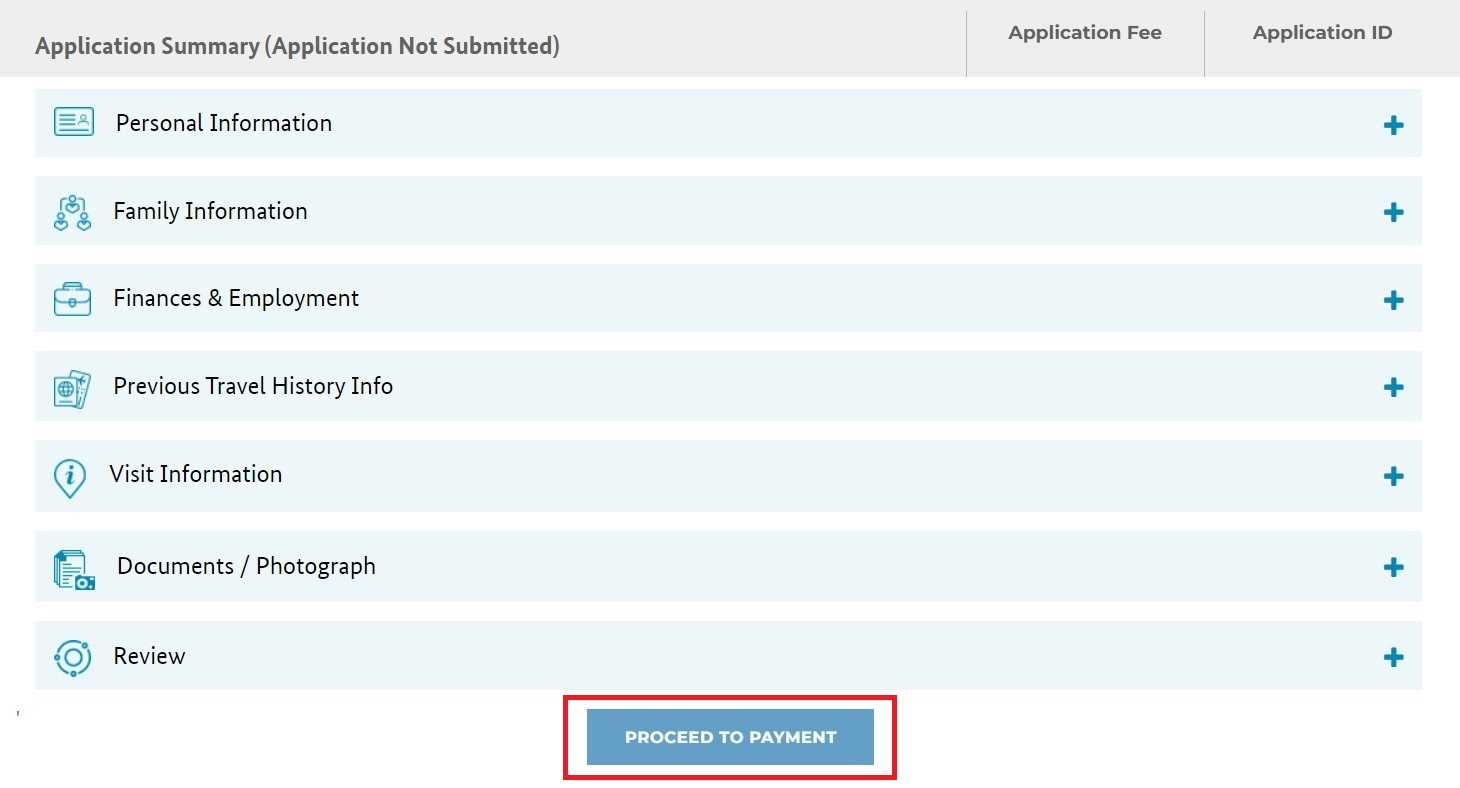Click the ID card icon beside Personal Information
1460x788 pixels.
point(73,123)
